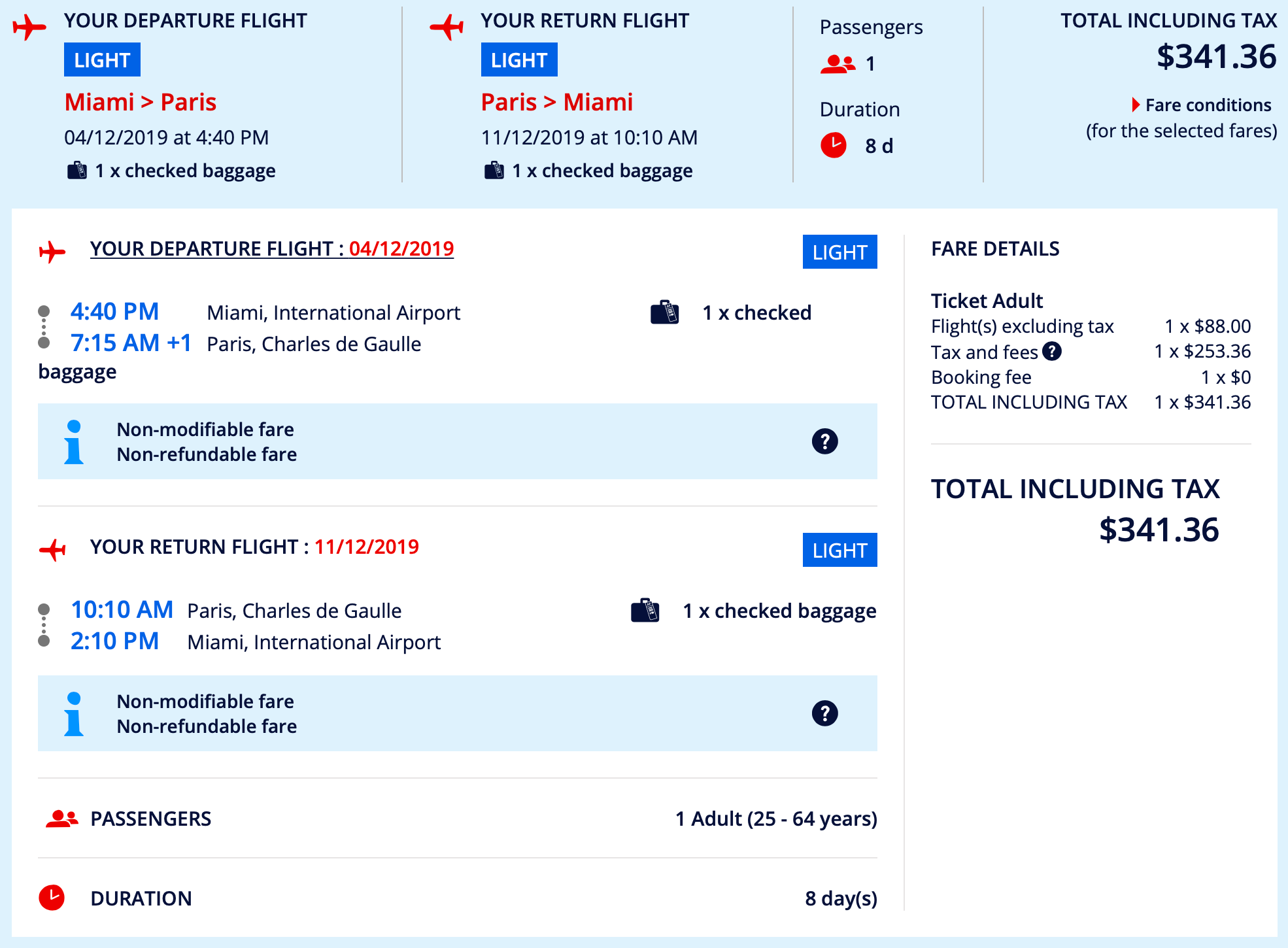Open help for return flight fare restrictions
Image resolution: width=1288 pixels, height=948 pixels.
coord(824,713)
